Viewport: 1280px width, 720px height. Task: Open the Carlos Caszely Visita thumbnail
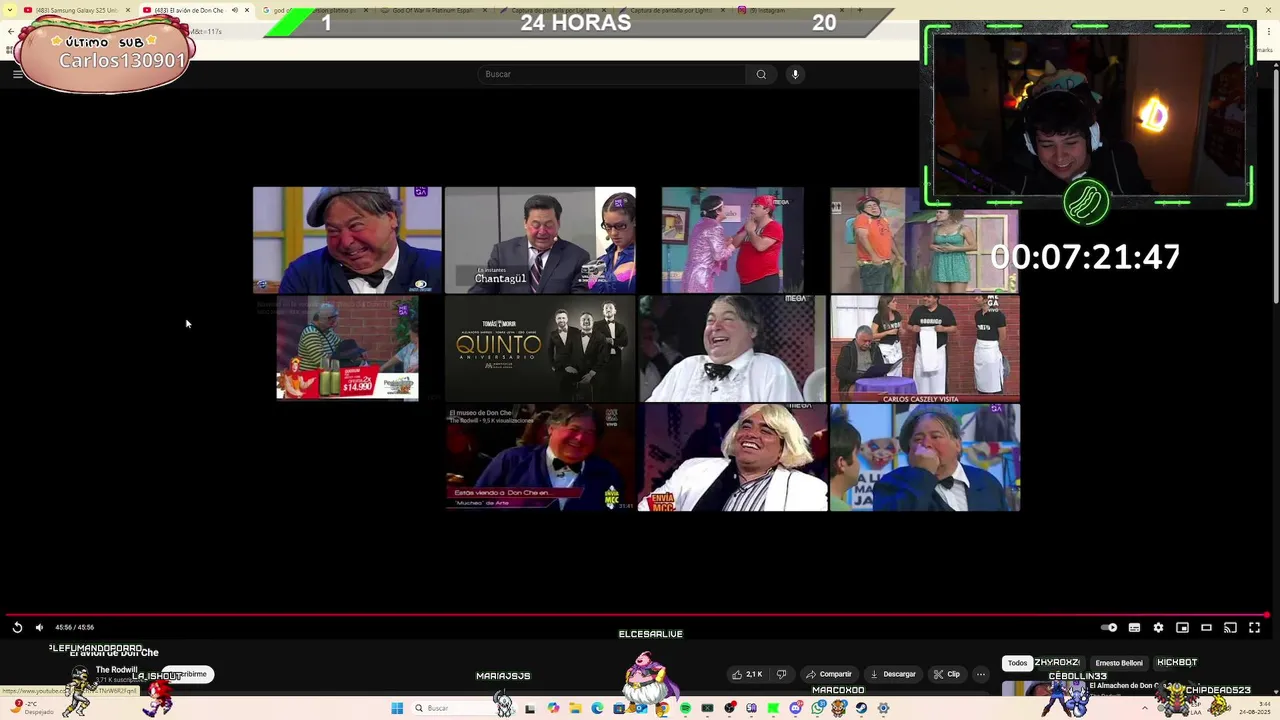(x=925, y=348)
